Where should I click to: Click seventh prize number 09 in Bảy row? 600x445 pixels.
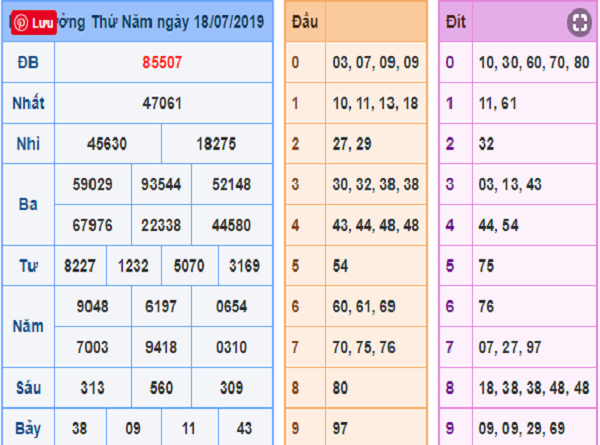coord(133,429)
